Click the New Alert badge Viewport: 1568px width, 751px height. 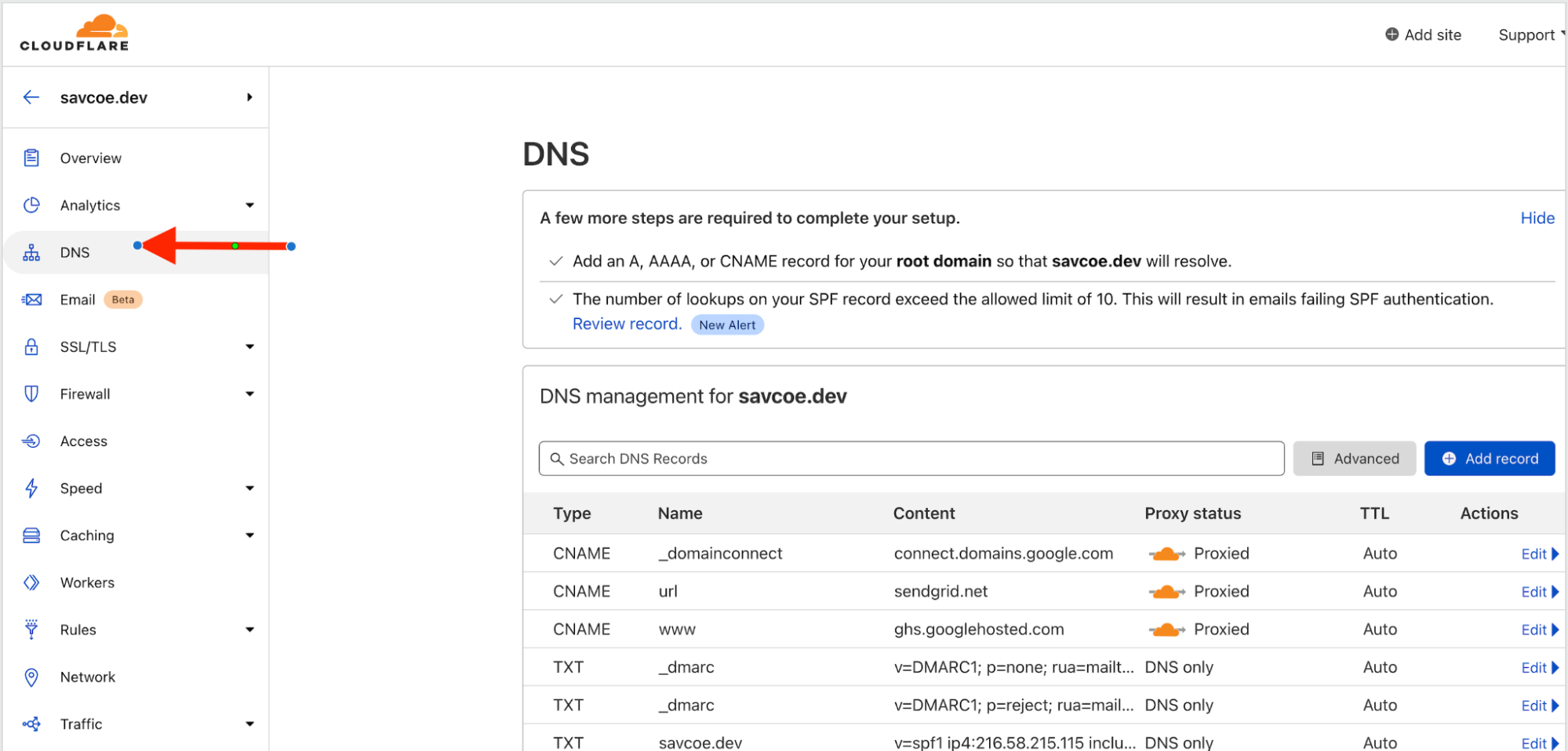[x=727, y=325]
